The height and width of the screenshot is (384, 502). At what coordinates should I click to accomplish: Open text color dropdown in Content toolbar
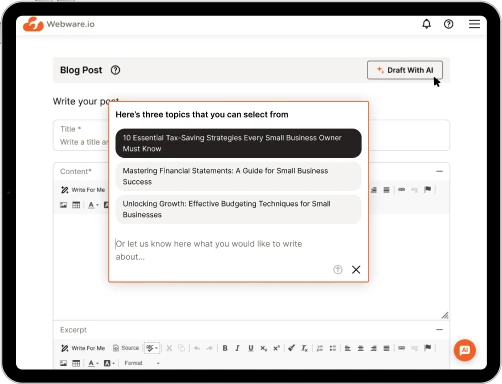[x=93, y=205]
